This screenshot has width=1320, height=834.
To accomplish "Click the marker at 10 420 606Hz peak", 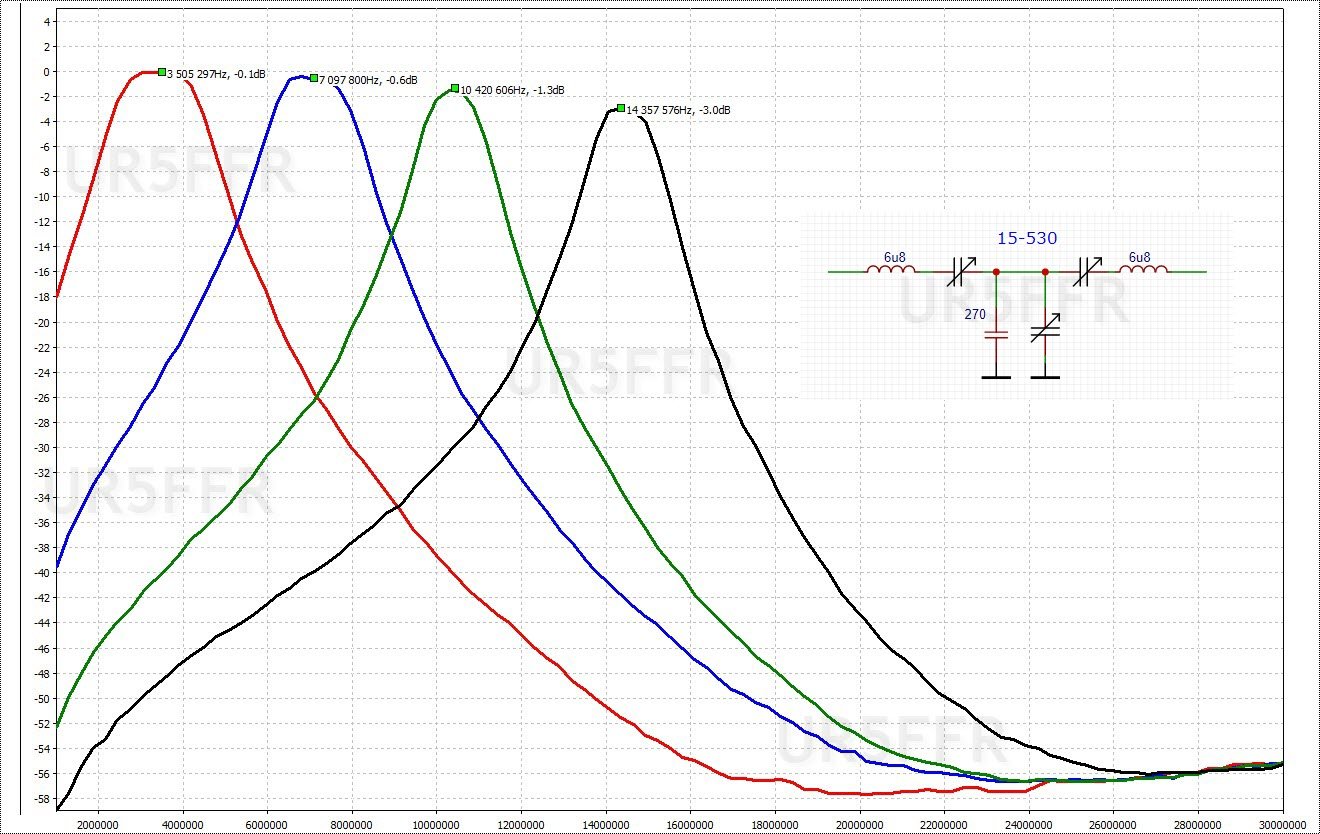I will tap(455, 88).
